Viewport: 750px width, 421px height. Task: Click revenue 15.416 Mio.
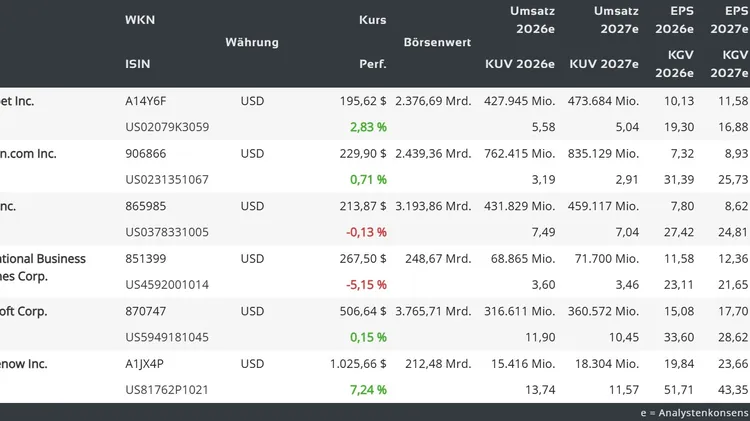(x=523, y=365)
